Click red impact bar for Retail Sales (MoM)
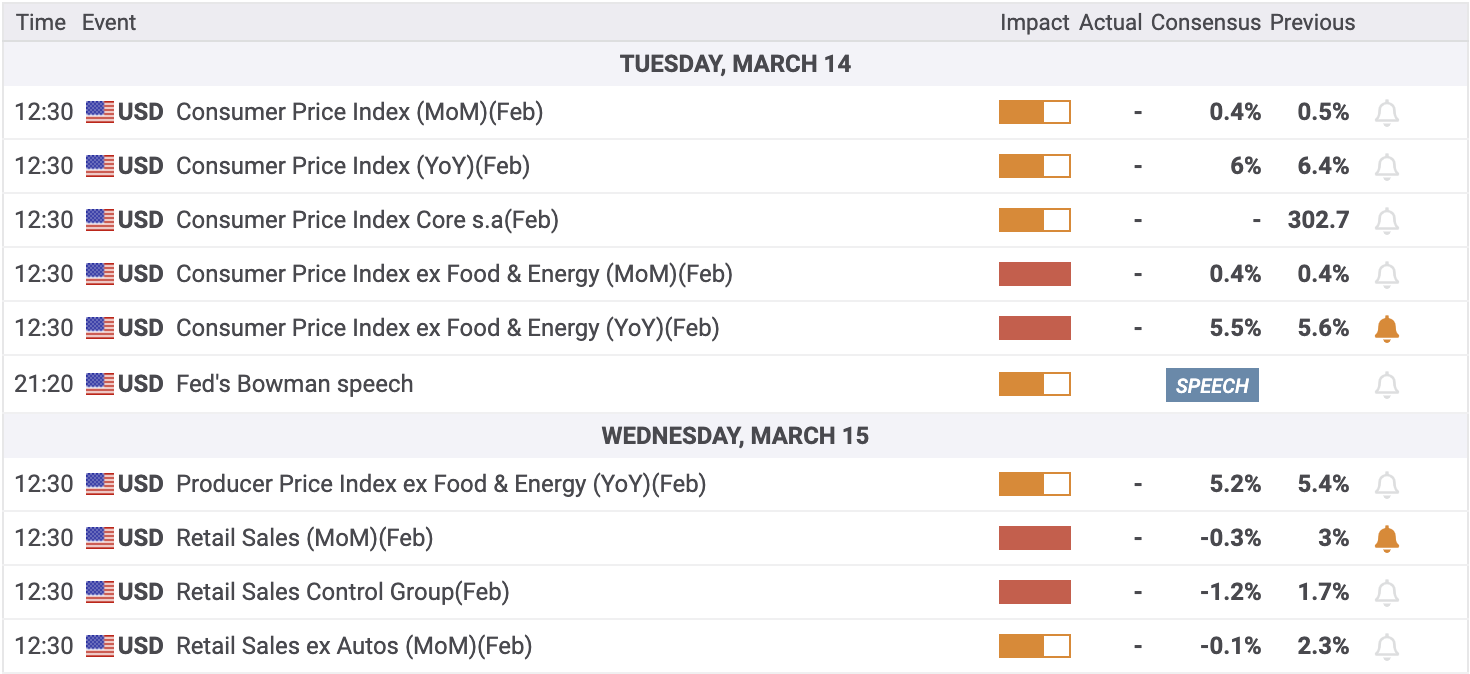Image resolution: width=1470 pixels, height=674 pixels. point(1034,538)
